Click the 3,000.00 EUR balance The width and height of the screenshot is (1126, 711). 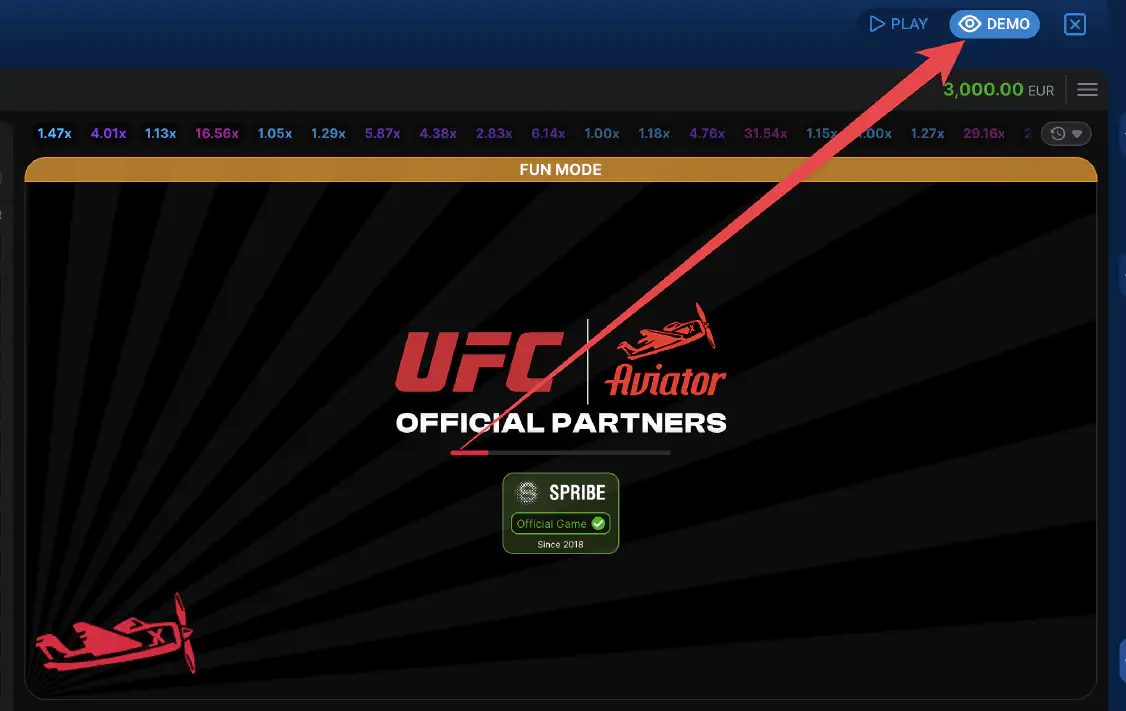coord(998,90)
